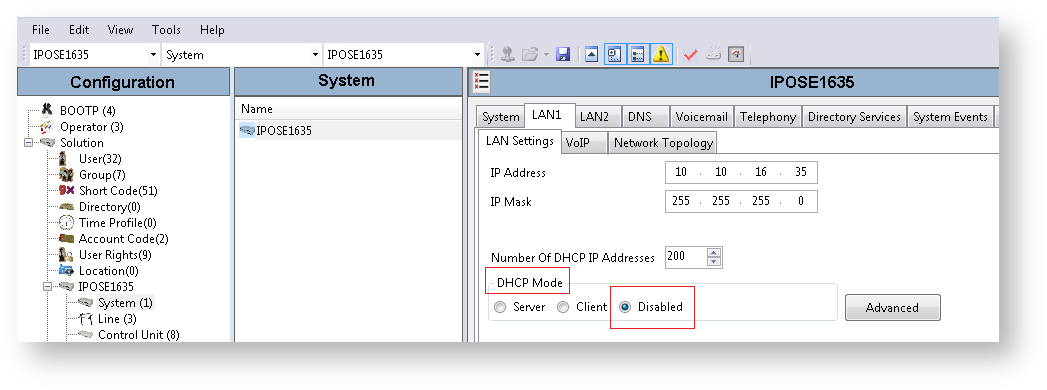Switch to the Directory Services tab
Viewport: 1047px width, 390px height.
(x=854, y=117)
